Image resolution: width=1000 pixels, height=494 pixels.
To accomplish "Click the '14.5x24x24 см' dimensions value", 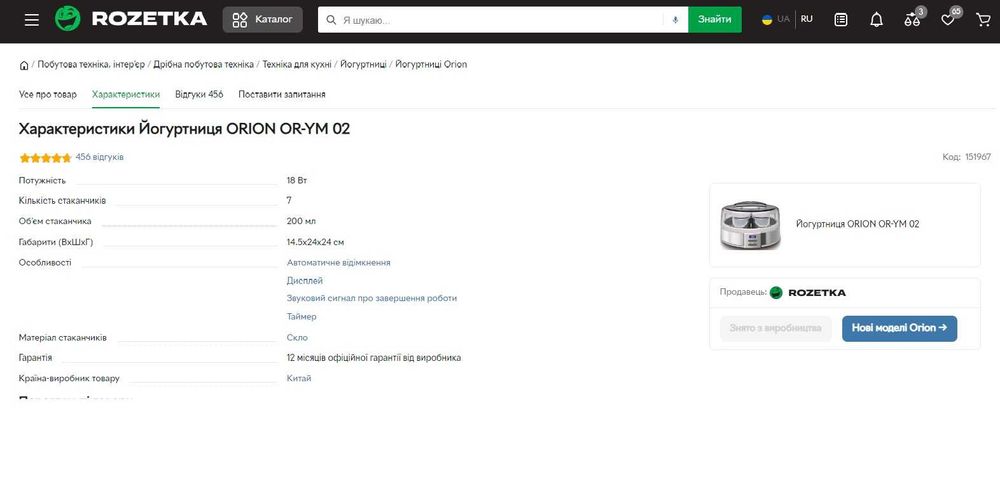I will (x=316, y=242).
